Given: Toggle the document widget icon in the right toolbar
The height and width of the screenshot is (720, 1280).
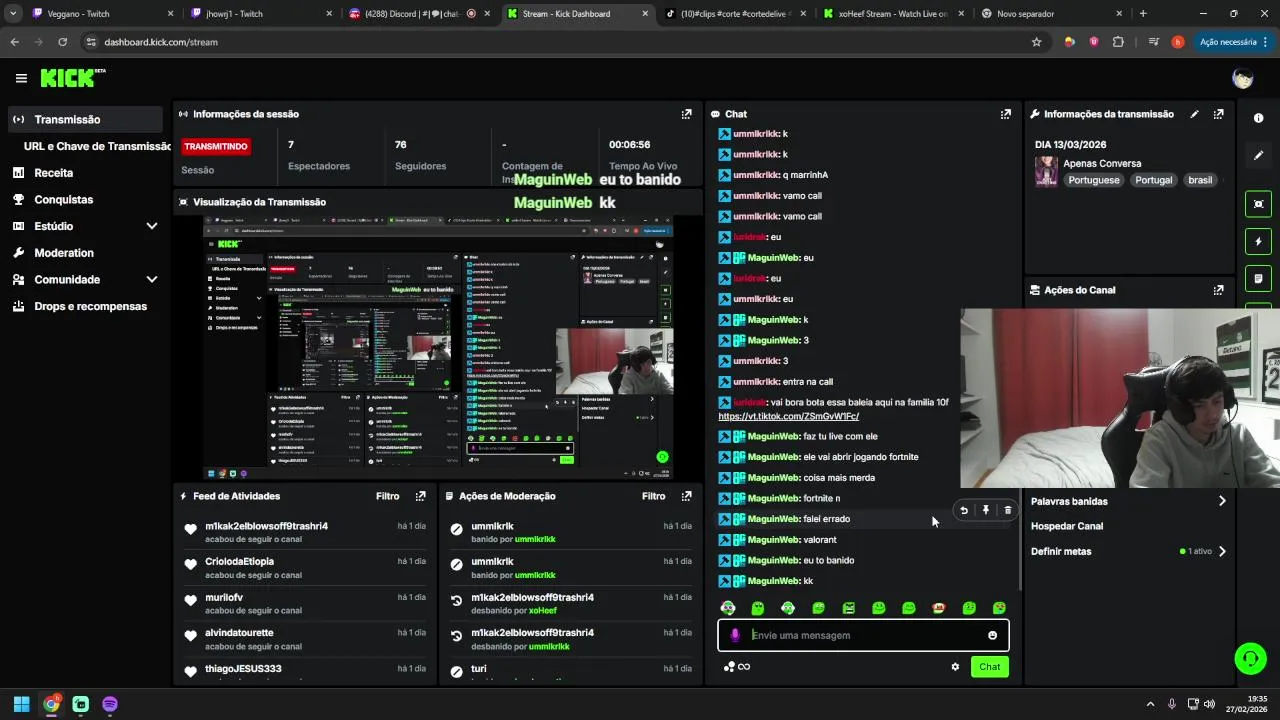Looking at the screenshot, I should tap(1258, 278).
